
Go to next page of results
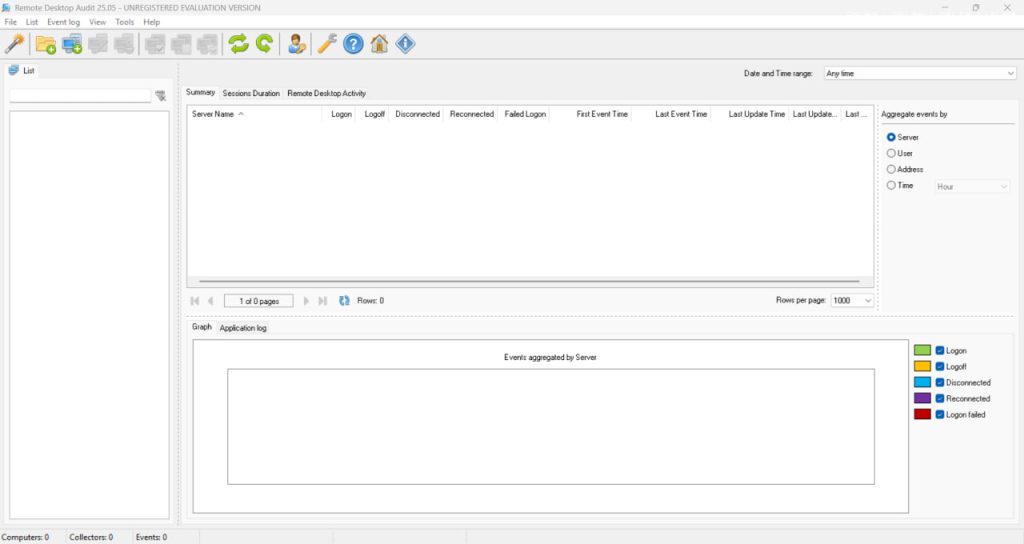[306, 300]
